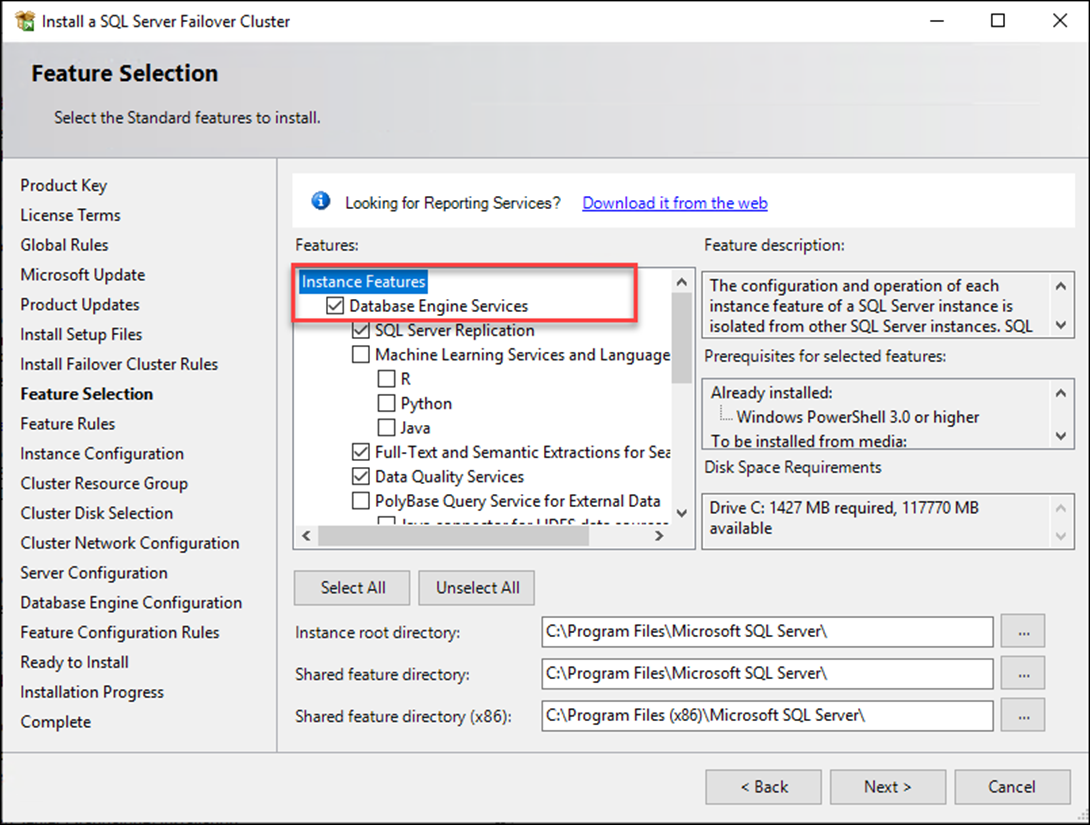Click the Drive C disk space requirement text

click(x=844, y=518)
